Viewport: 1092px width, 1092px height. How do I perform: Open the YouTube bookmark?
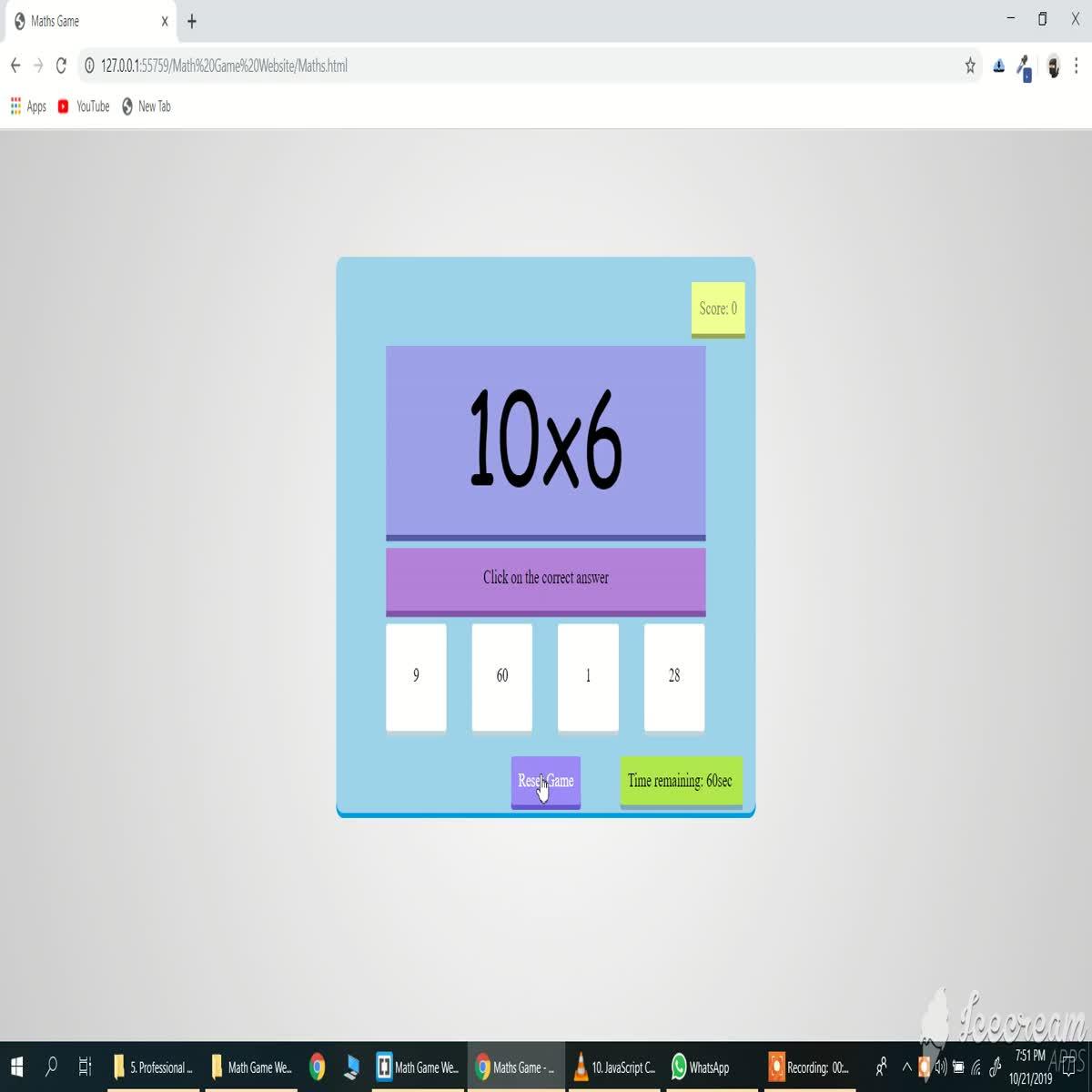coord(84,106)
